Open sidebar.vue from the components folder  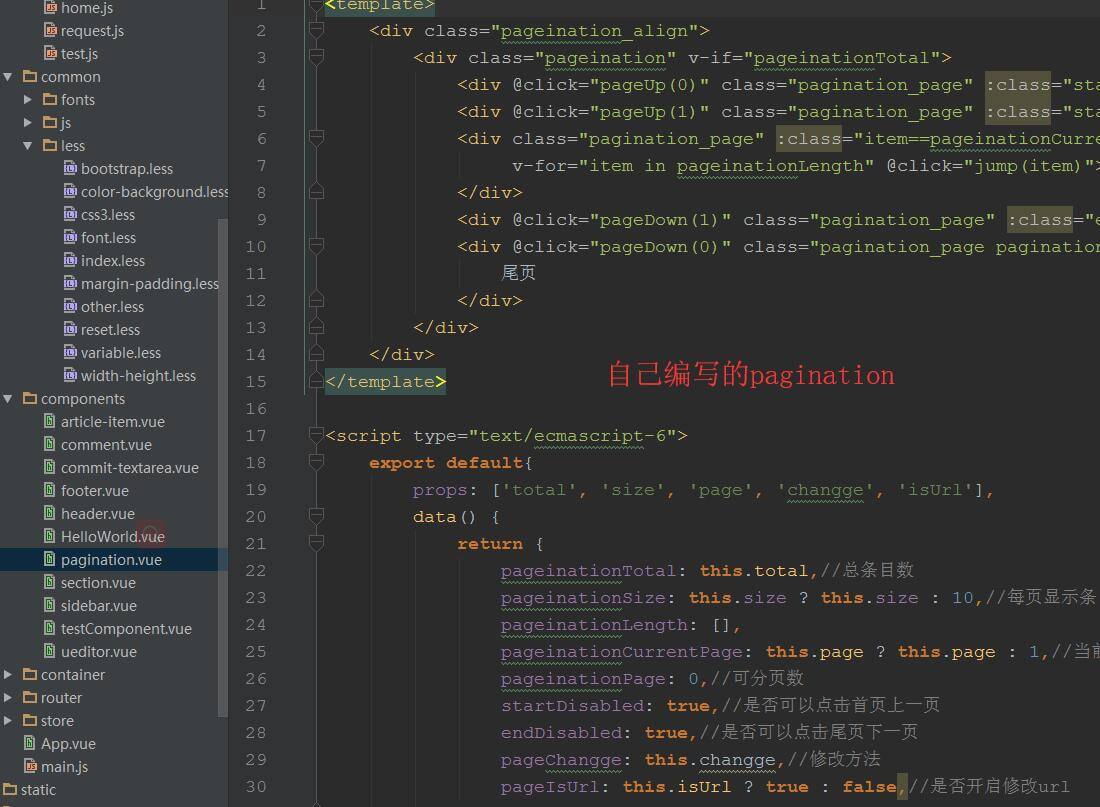pos(98,606)
